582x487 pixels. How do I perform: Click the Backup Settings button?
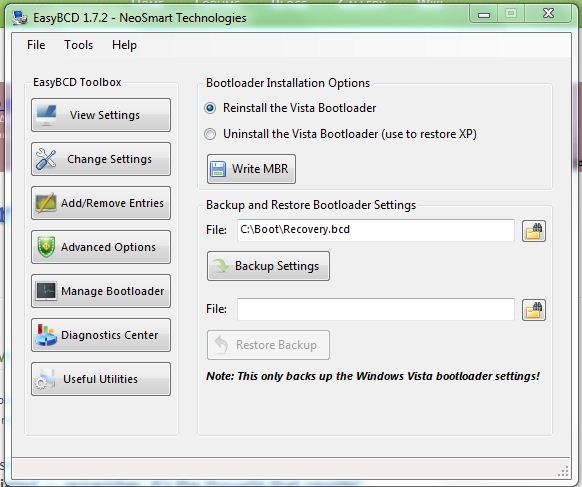coord(268,266)
